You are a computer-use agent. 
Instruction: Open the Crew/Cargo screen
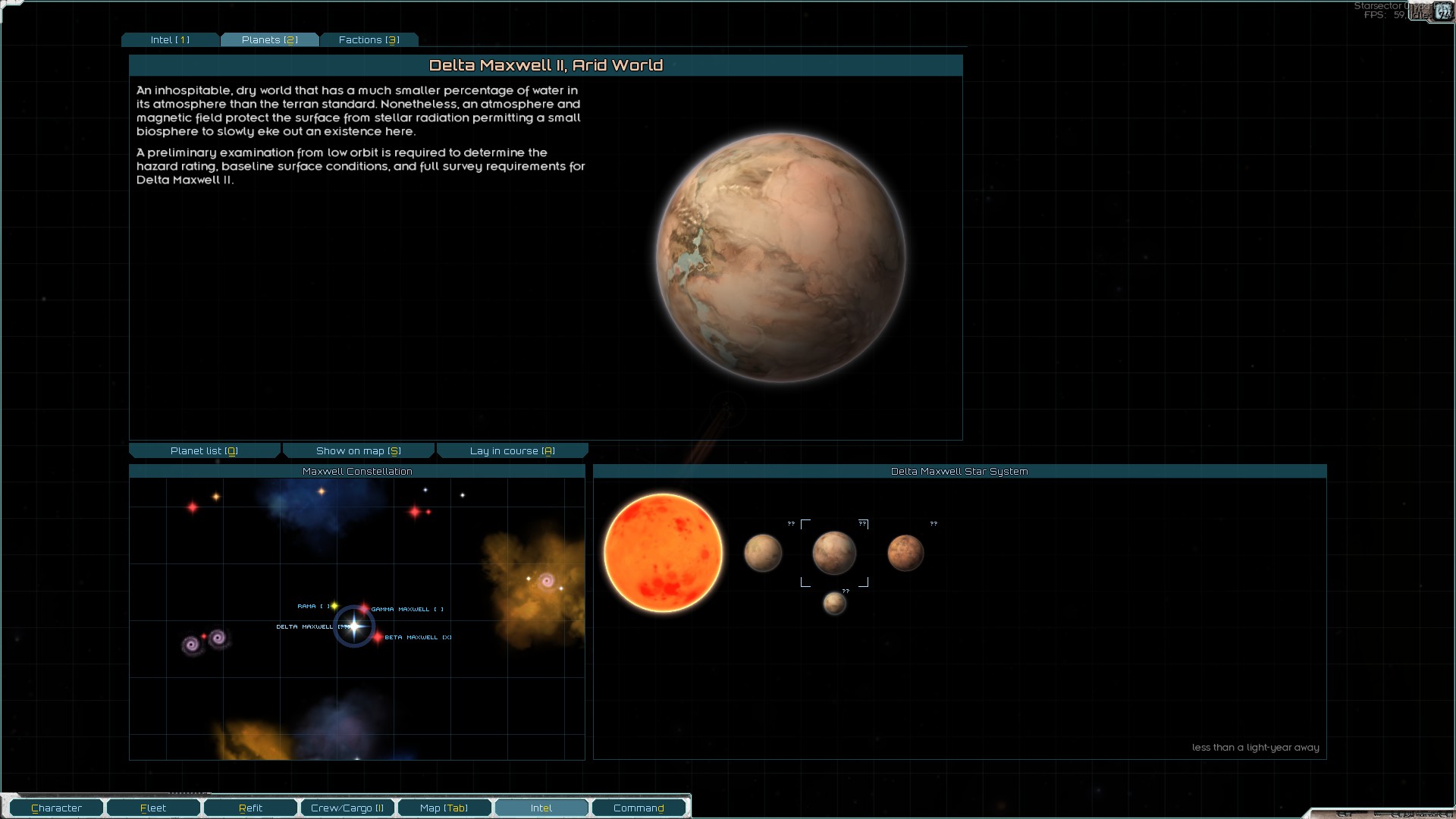point(347,808)
